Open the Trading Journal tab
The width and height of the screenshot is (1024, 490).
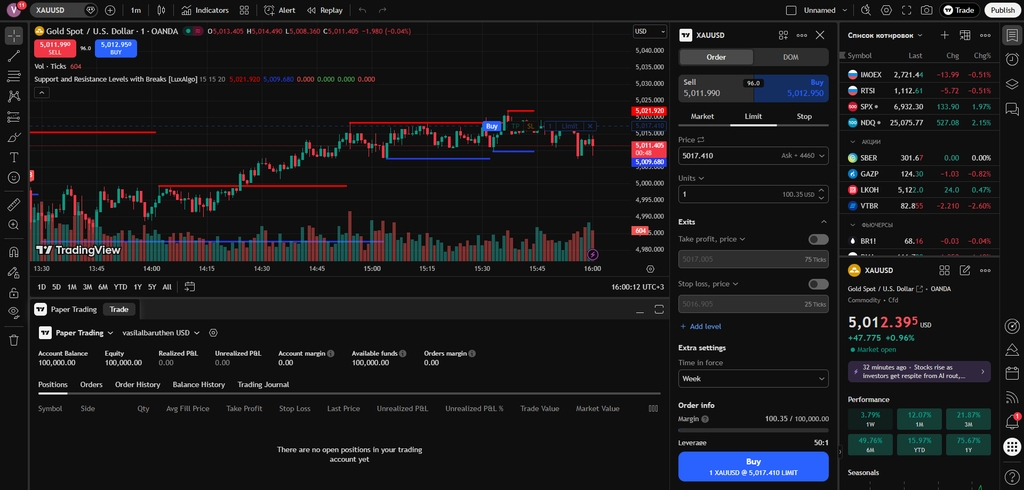point(263,385)
